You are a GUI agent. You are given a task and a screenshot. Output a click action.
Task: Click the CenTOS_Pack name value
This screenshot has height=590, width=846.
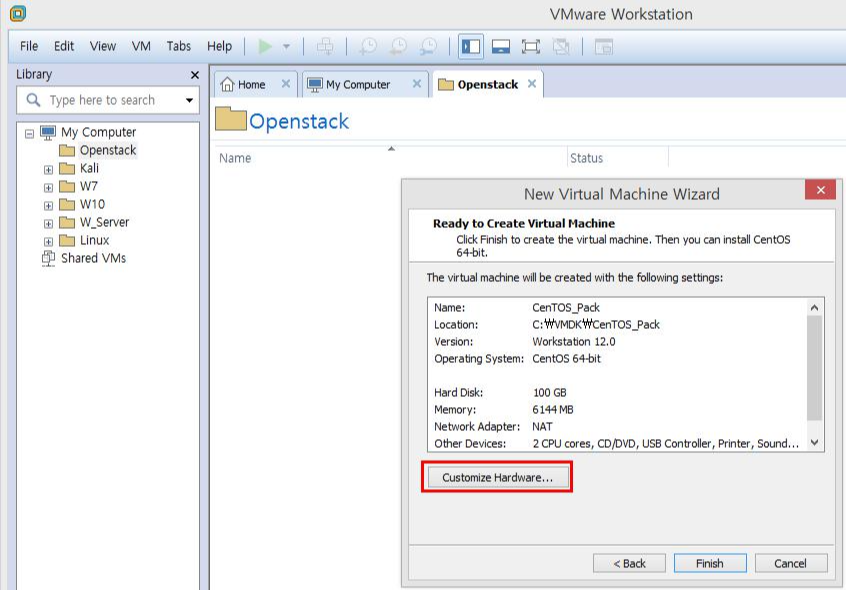tap(566, 307)
